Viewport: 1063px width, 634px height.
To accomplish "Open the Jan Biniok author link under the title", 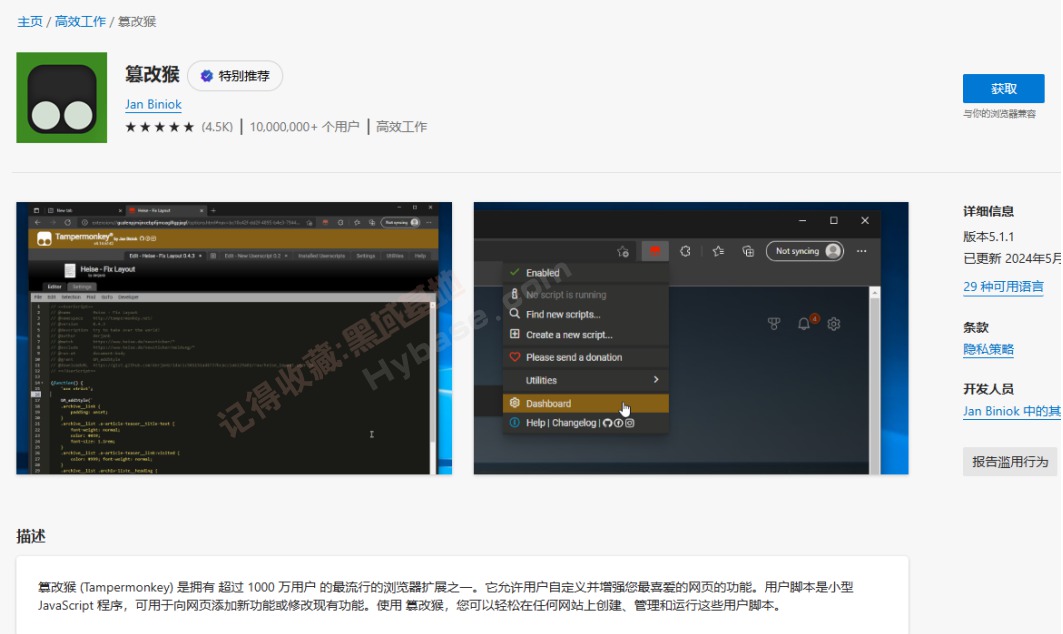I will pos(153,104).
